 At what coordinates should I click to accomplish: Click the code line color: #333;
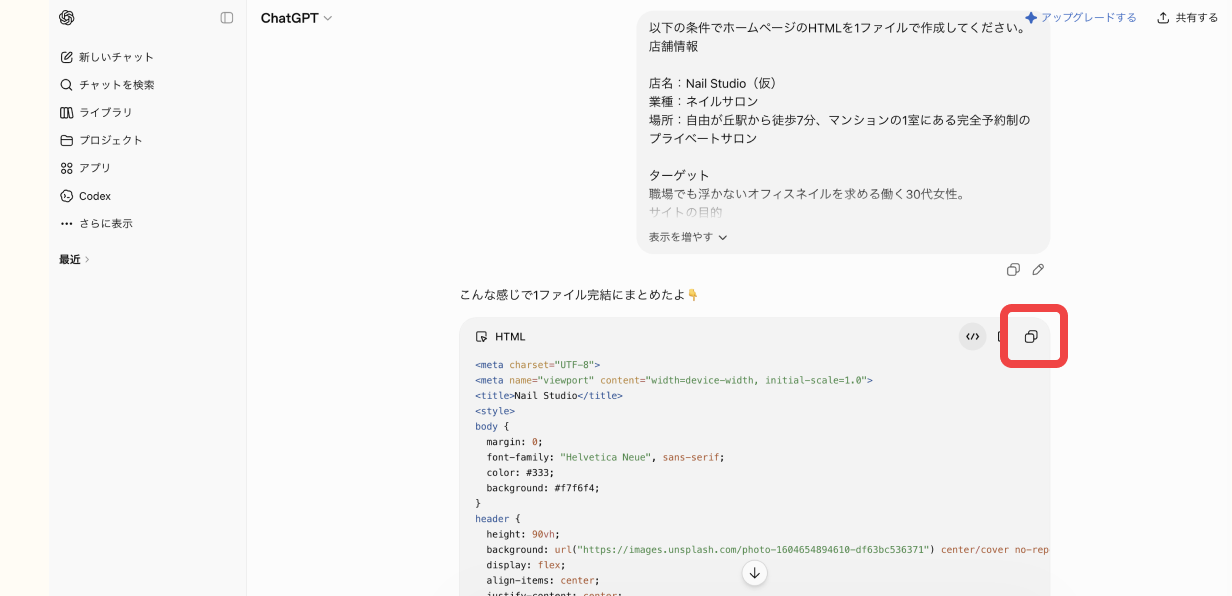(x=520, y=473)
